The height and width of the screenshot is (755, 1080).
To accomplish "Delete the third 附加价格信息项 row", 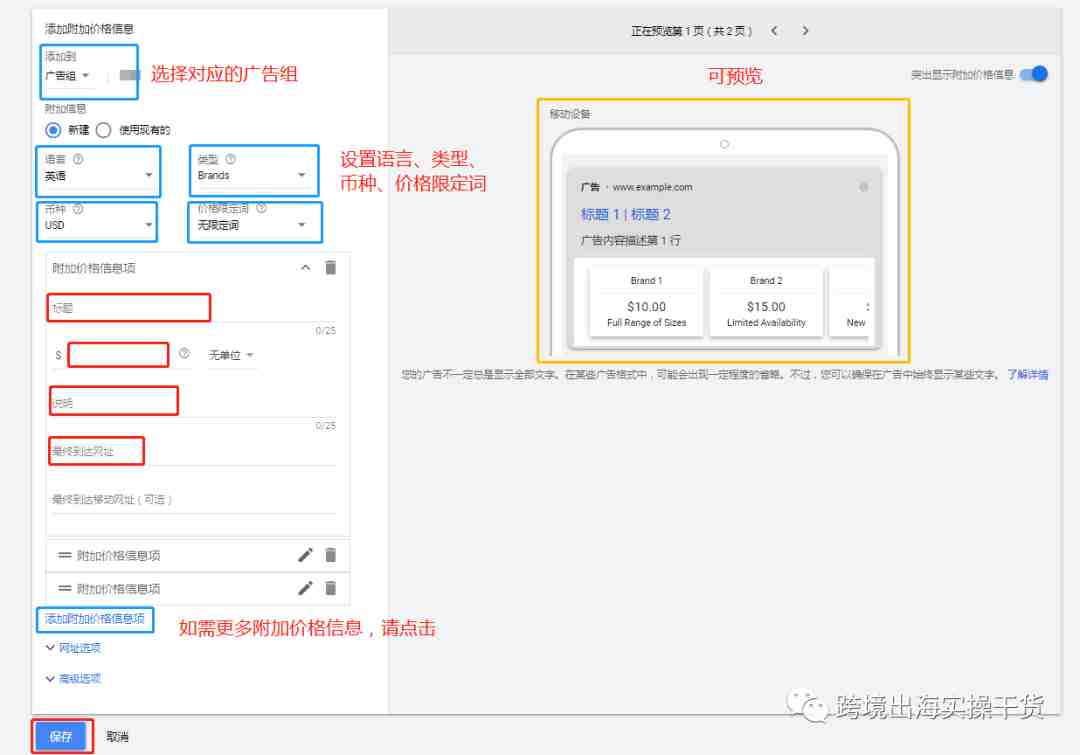I will coord(331,588).
